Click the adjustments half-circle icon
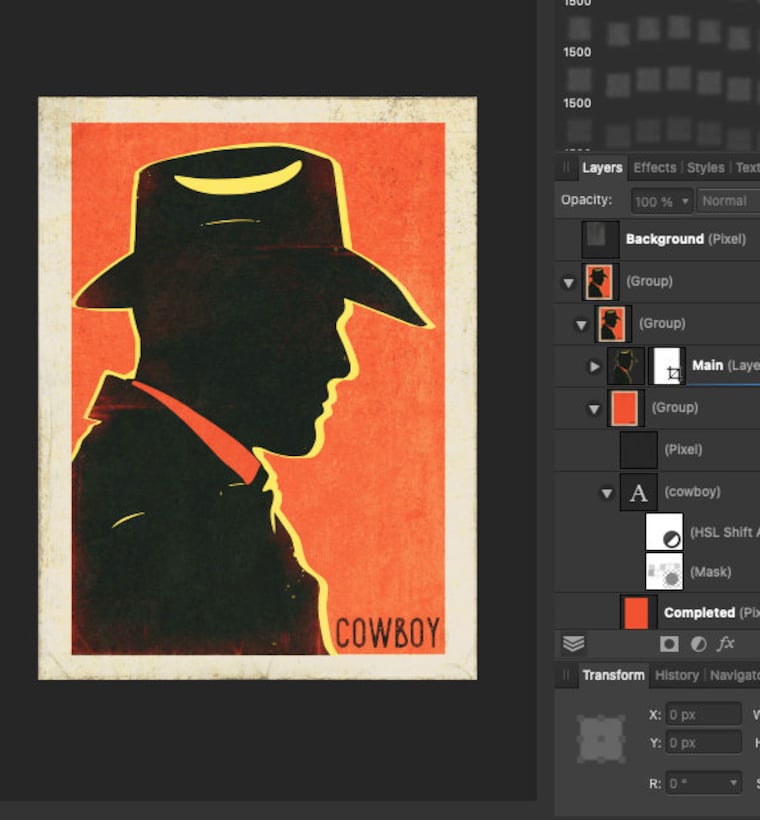This screenshot has height=820, width=760. 698,644
